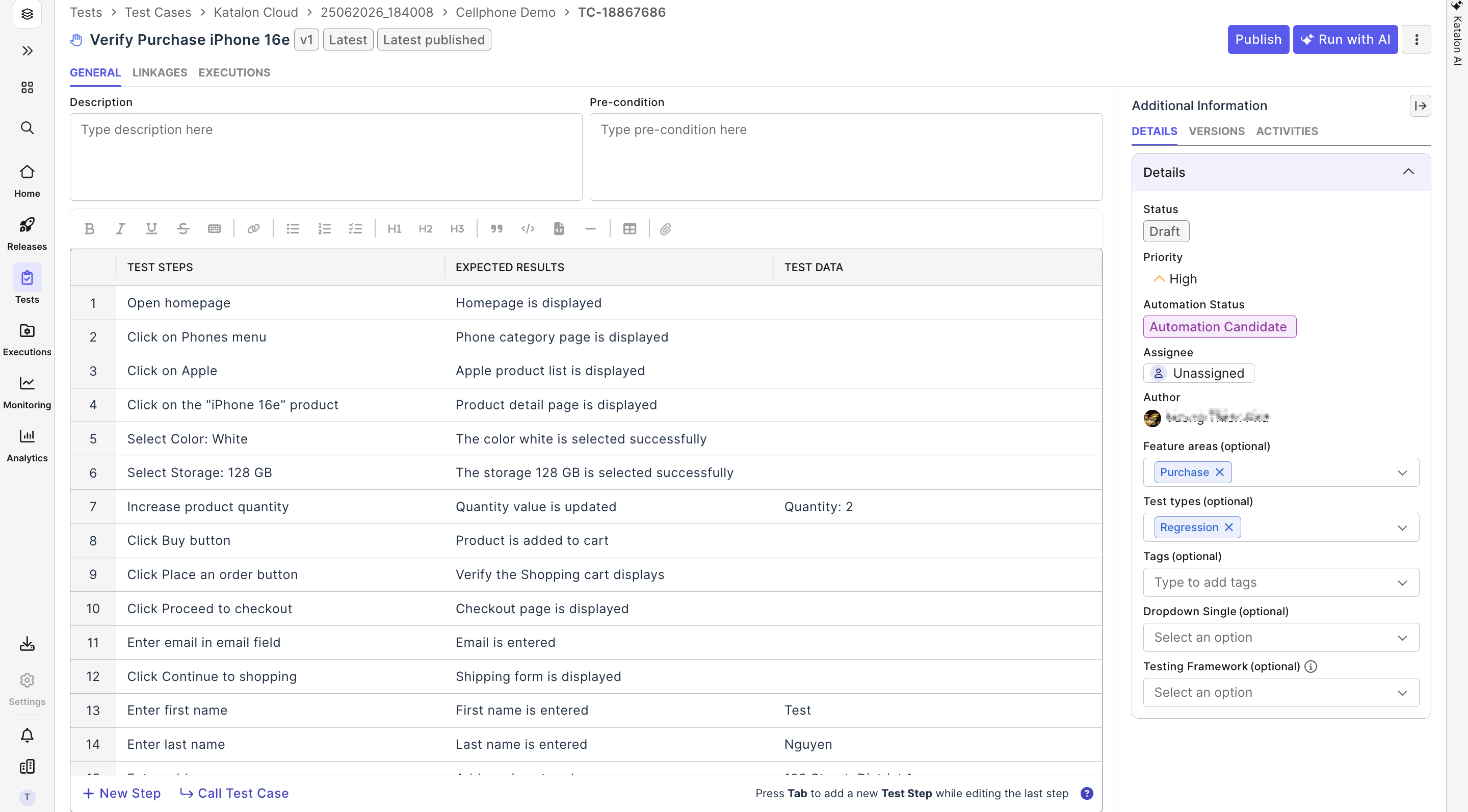Viewport: 1468px width, 812px height.
Task: Insert a horizontal rule
Action: coord(590,229)
